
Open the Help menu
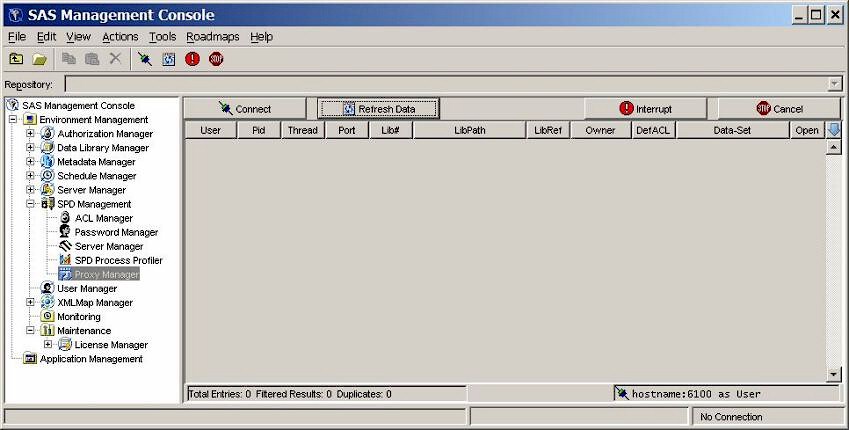[261, 37]
